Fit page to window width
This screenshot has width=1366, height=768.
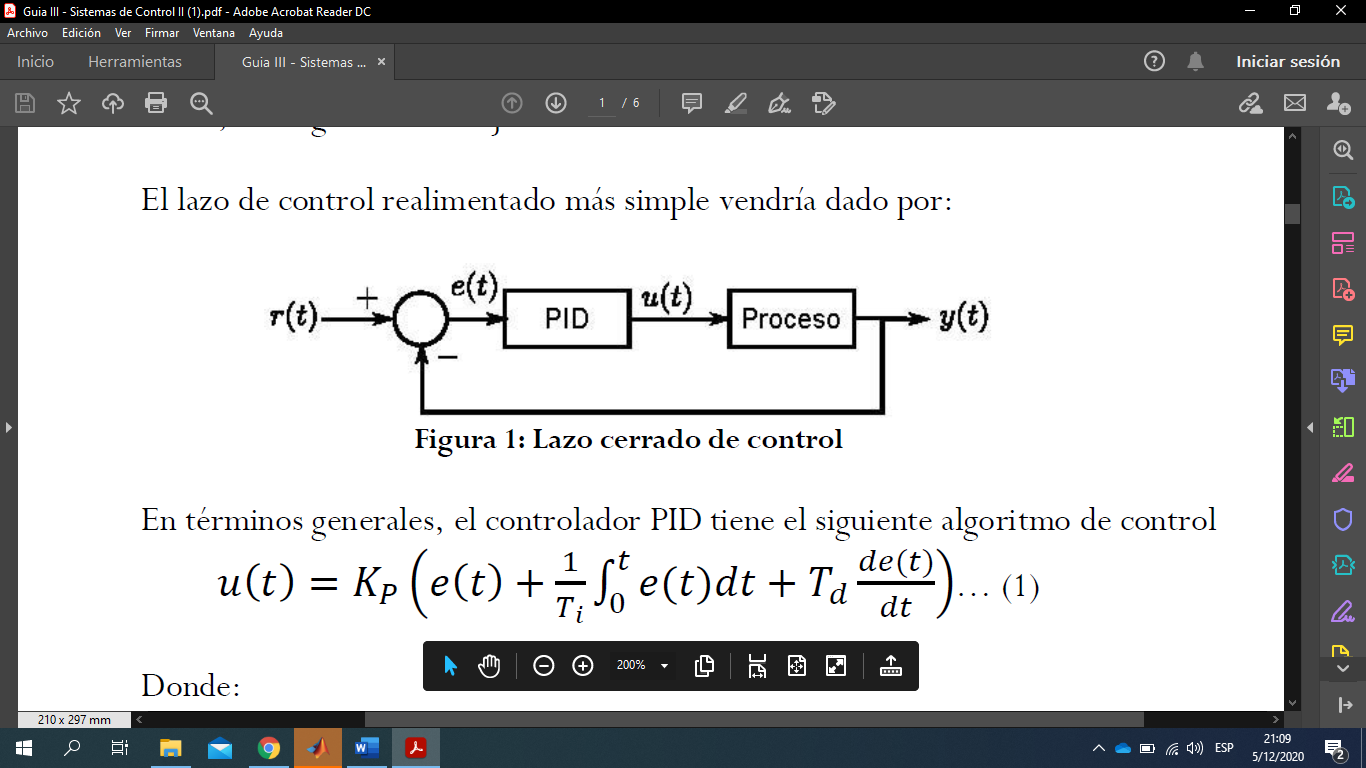(757, 666)
